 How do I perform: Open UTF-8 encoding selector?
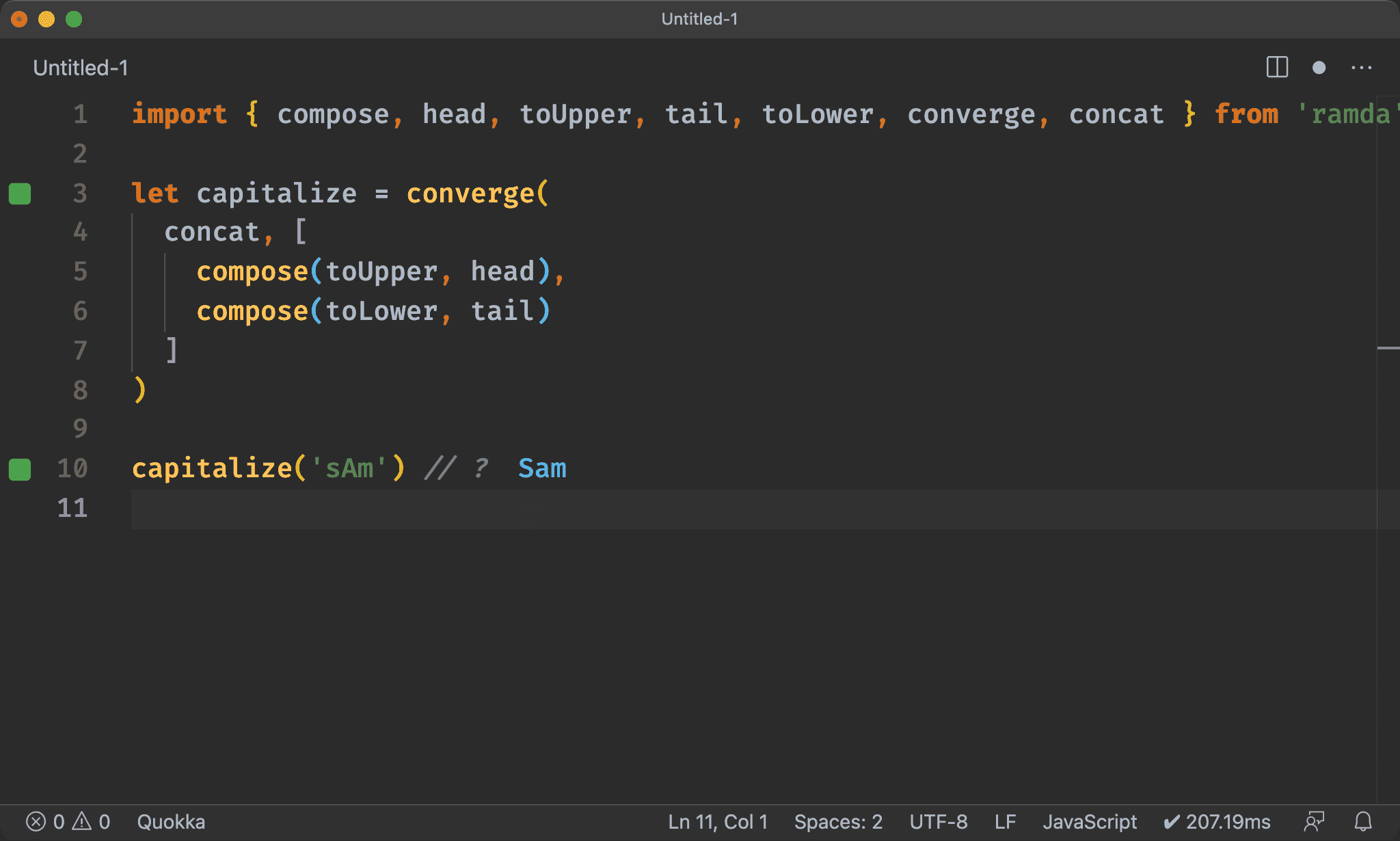(x=939, y=821)
